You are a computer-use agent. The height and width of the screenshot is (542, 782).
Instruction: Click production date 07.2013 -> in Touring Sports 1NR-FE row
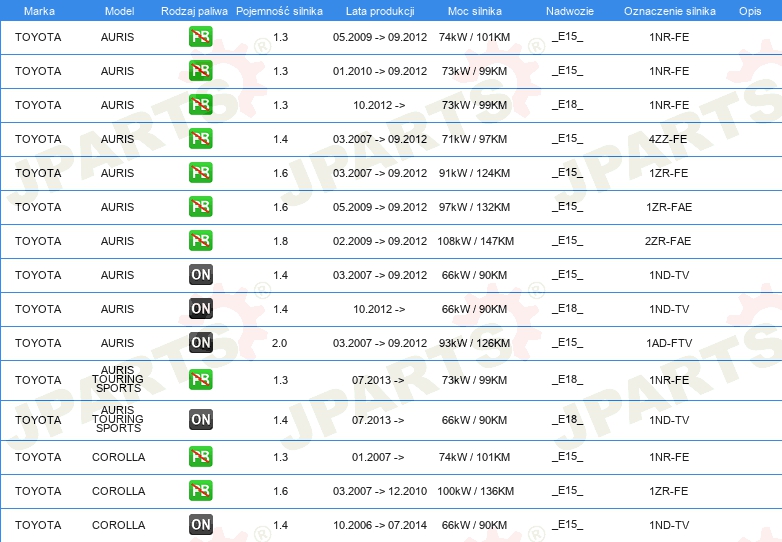coord(378,380)
